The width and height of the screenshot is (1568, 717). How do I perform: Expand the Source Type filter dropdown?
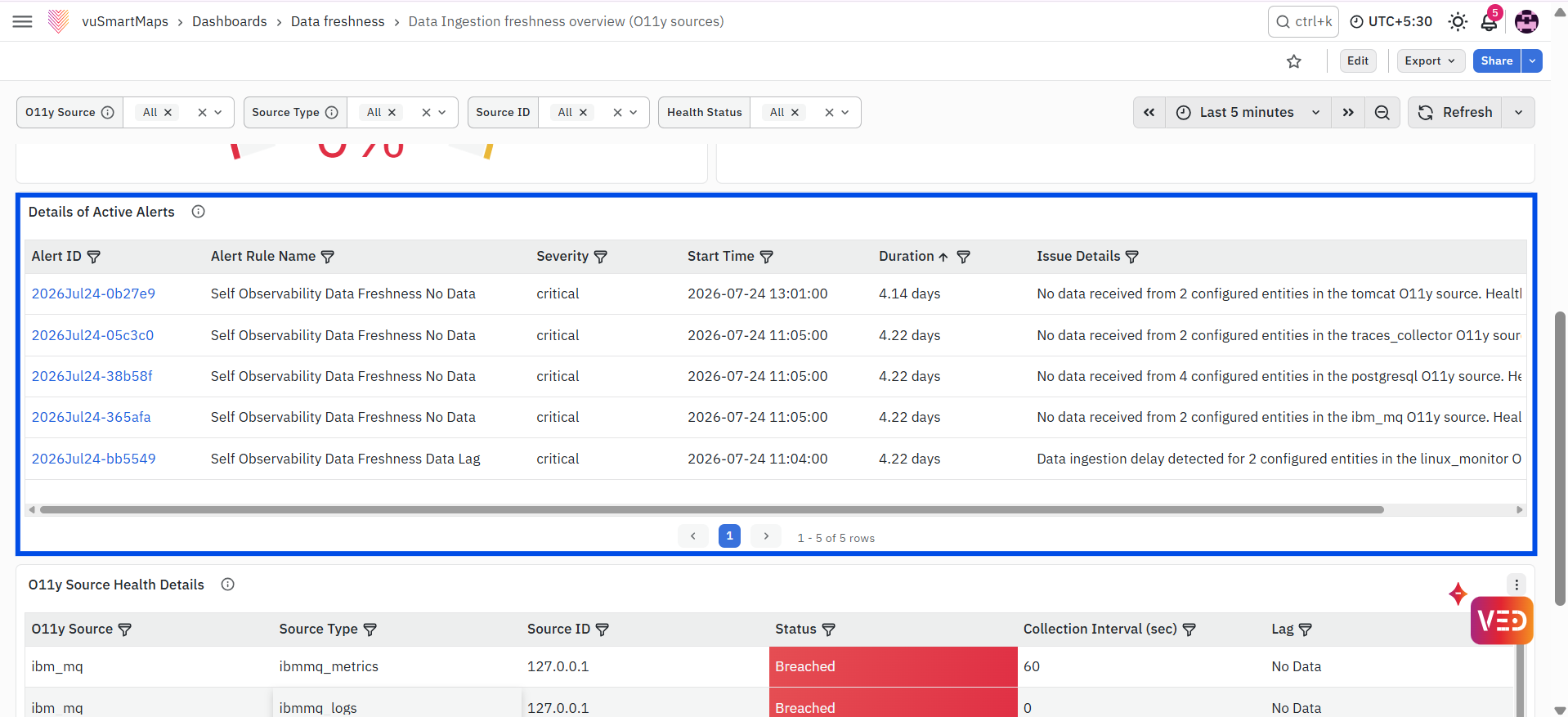click(442, 112)
